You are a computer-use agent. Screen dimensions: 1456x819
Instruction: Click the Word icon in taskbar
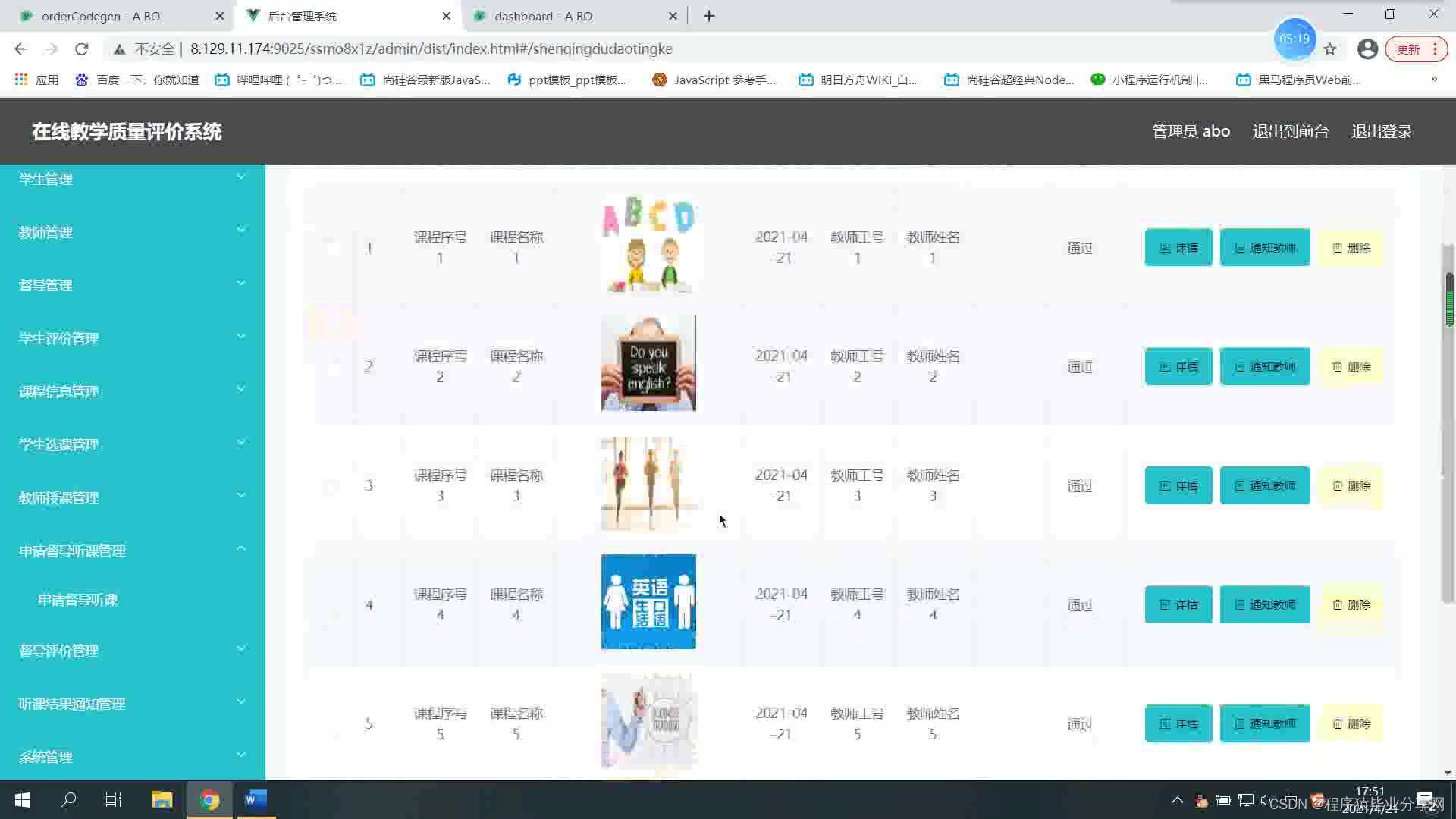(x=256, y=799)
